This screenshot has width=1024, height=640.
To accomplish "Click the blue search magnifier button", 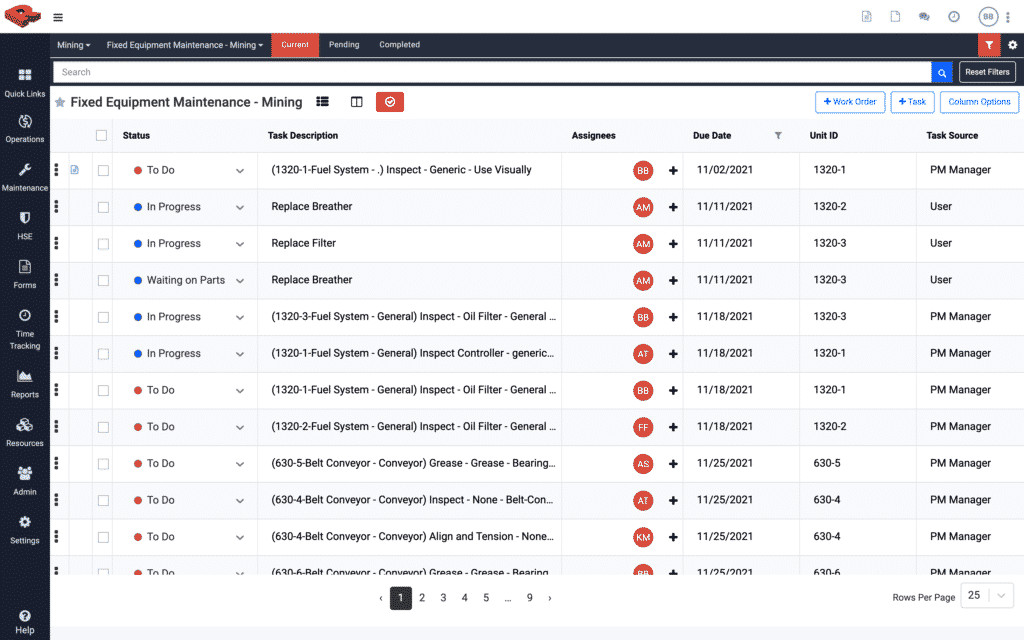I will pyautogui.click(x=941, y=72).
